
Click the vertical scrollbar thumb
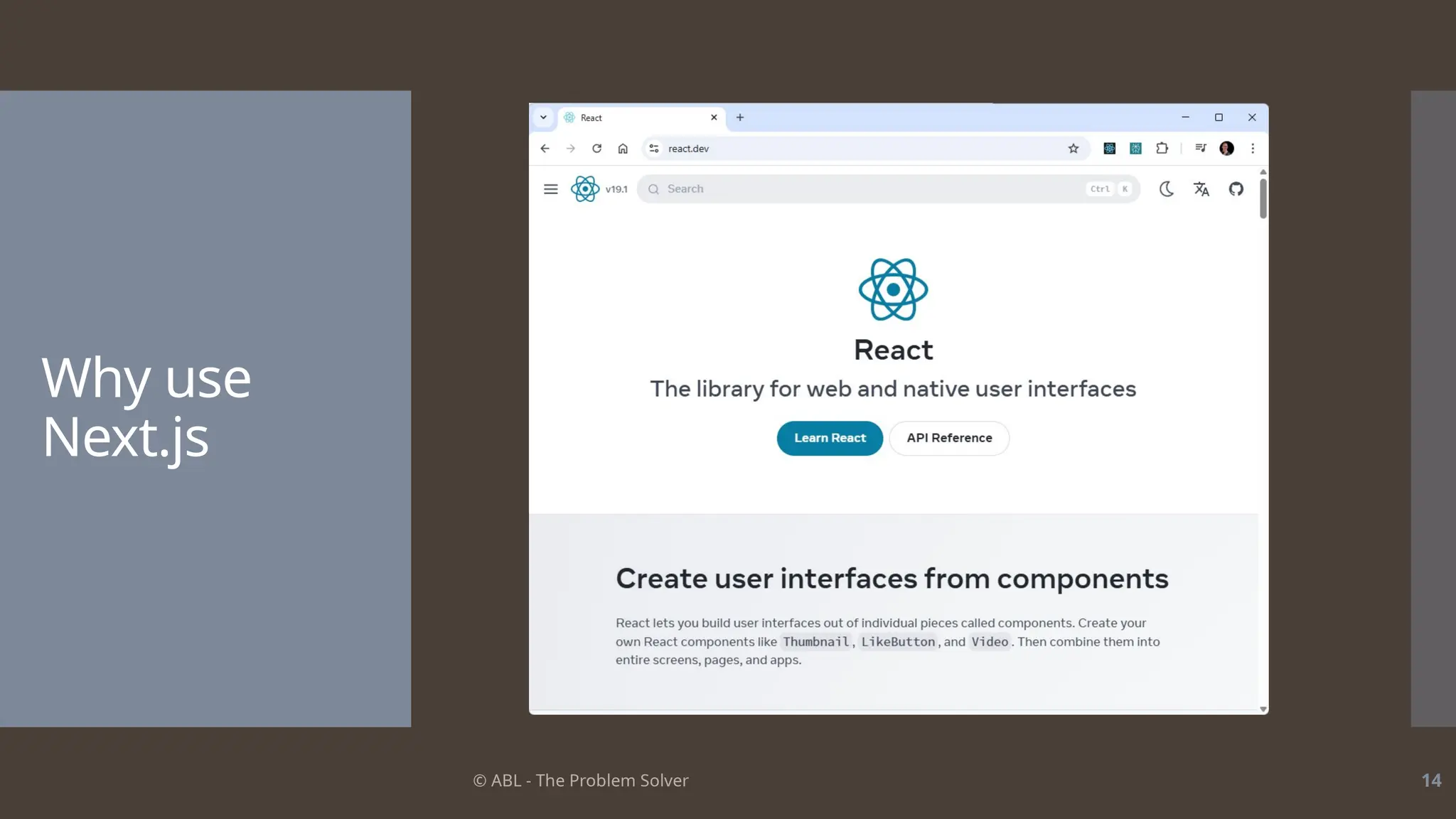click(x=1263, y=198)
